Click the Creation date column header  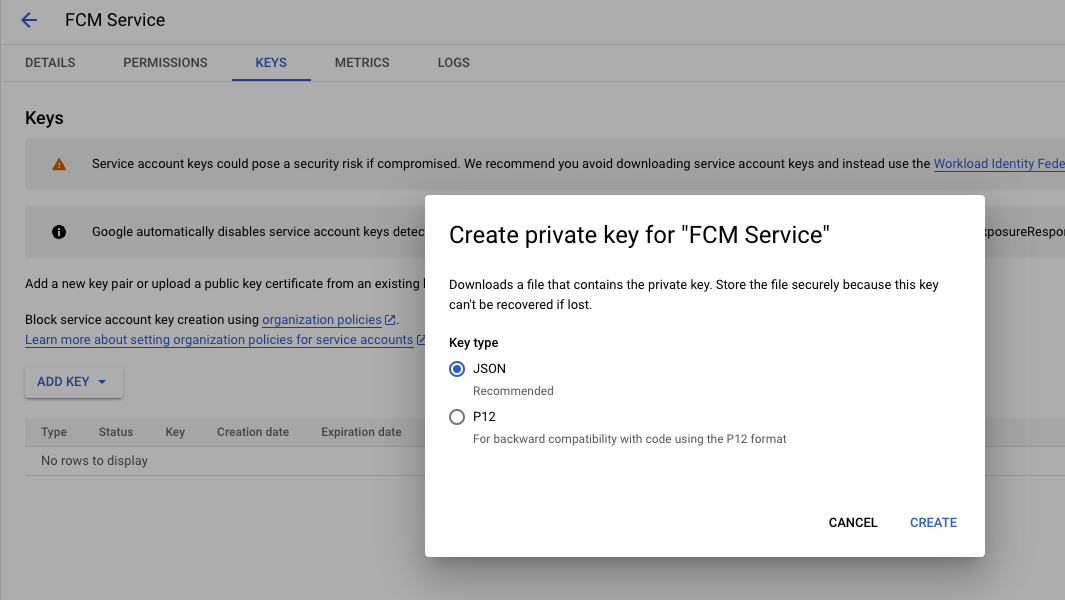(253, 432)
